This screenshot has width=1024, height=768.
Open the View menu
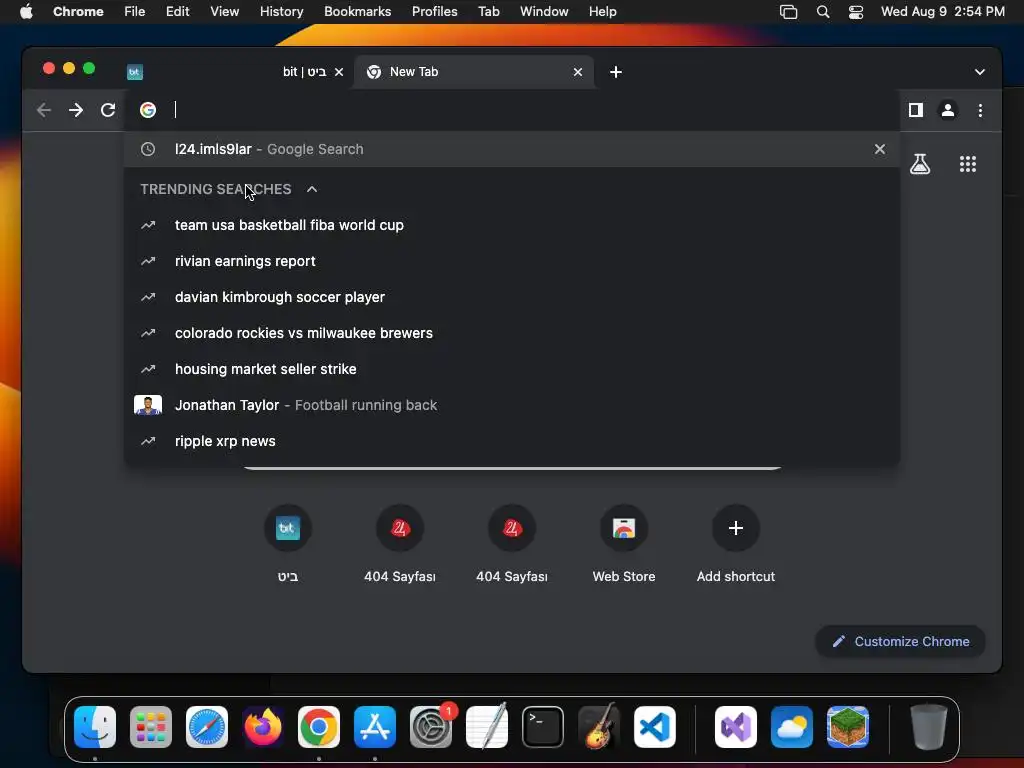(224, 11)
